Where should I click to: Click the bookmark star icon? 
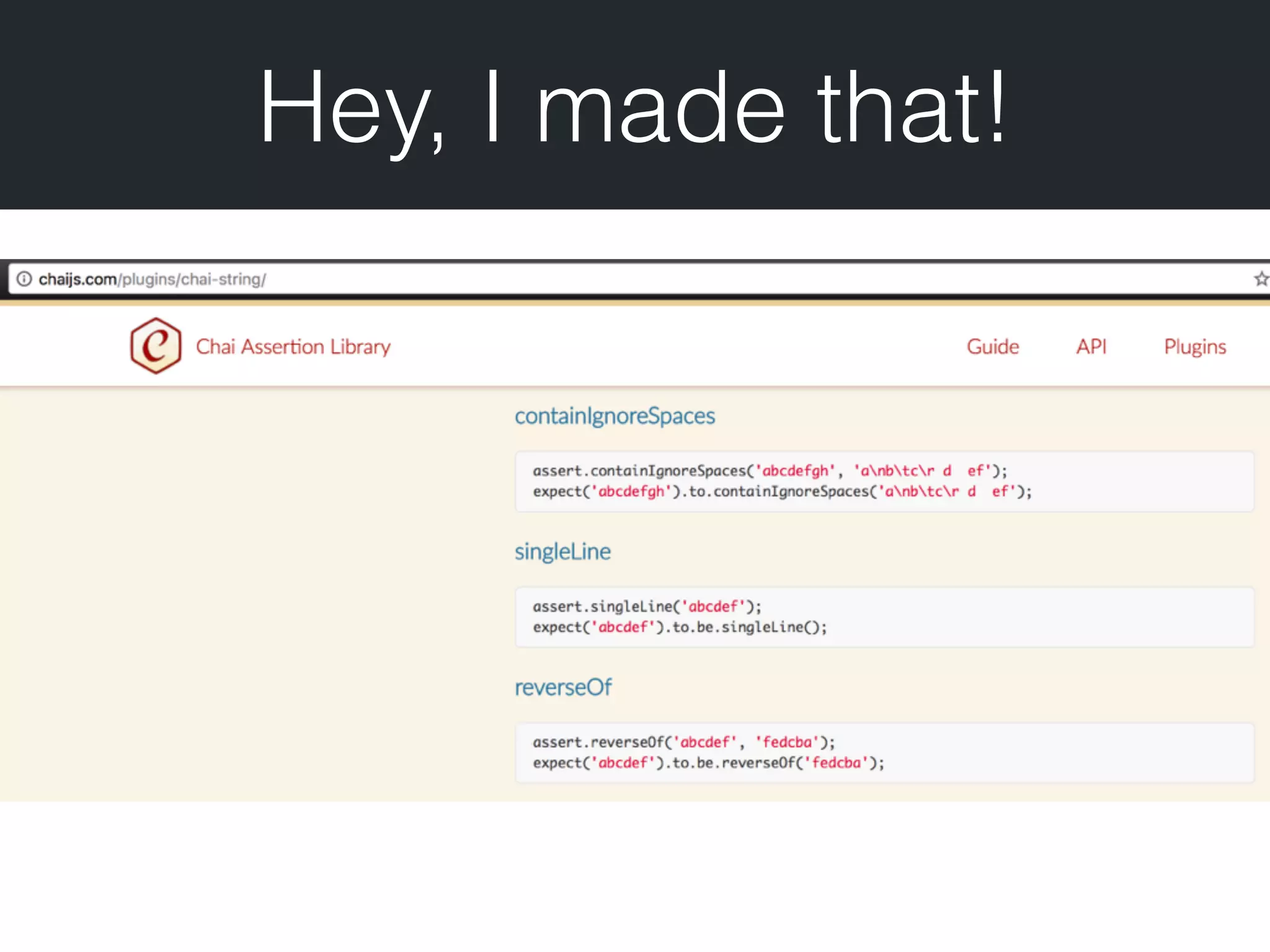[x=1261, y=279]
